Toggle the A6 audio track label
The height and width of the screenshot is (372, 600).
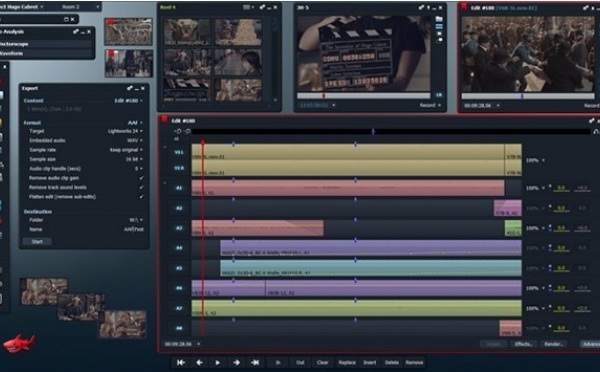[179, 288]
